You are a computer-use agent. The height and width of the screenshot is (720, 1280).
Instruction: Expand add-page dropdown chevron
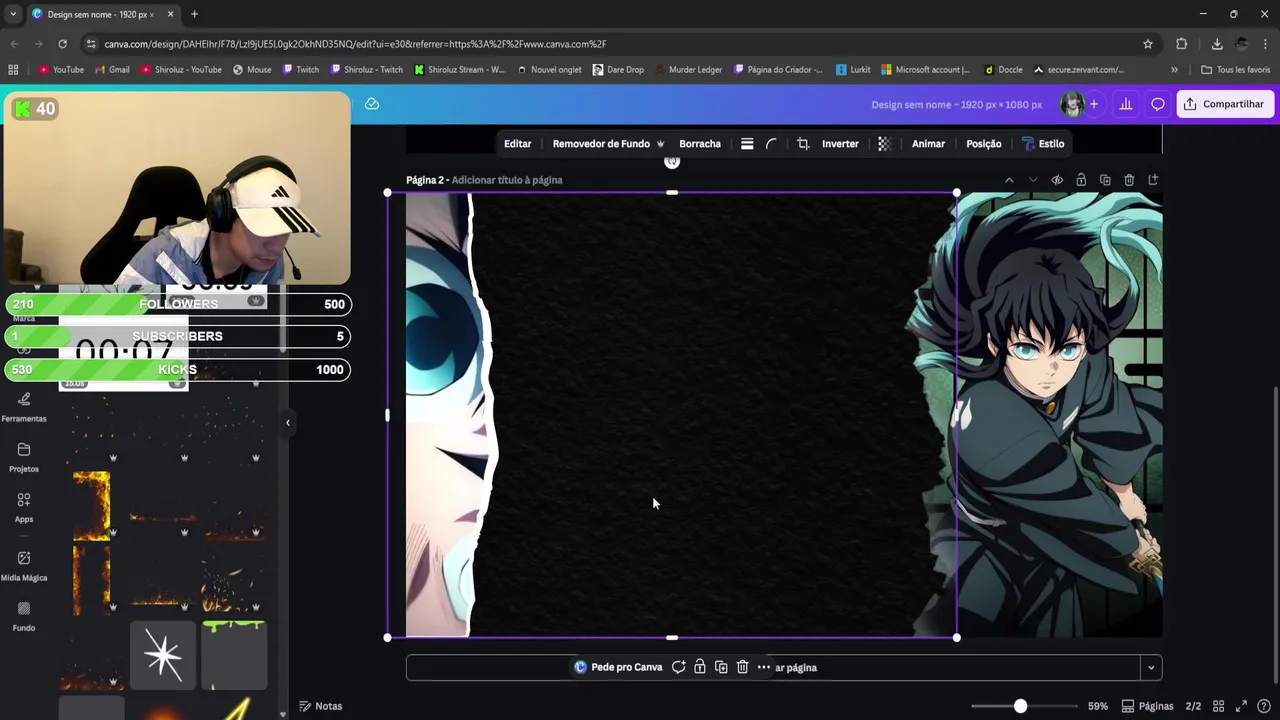coord(1151,667)
